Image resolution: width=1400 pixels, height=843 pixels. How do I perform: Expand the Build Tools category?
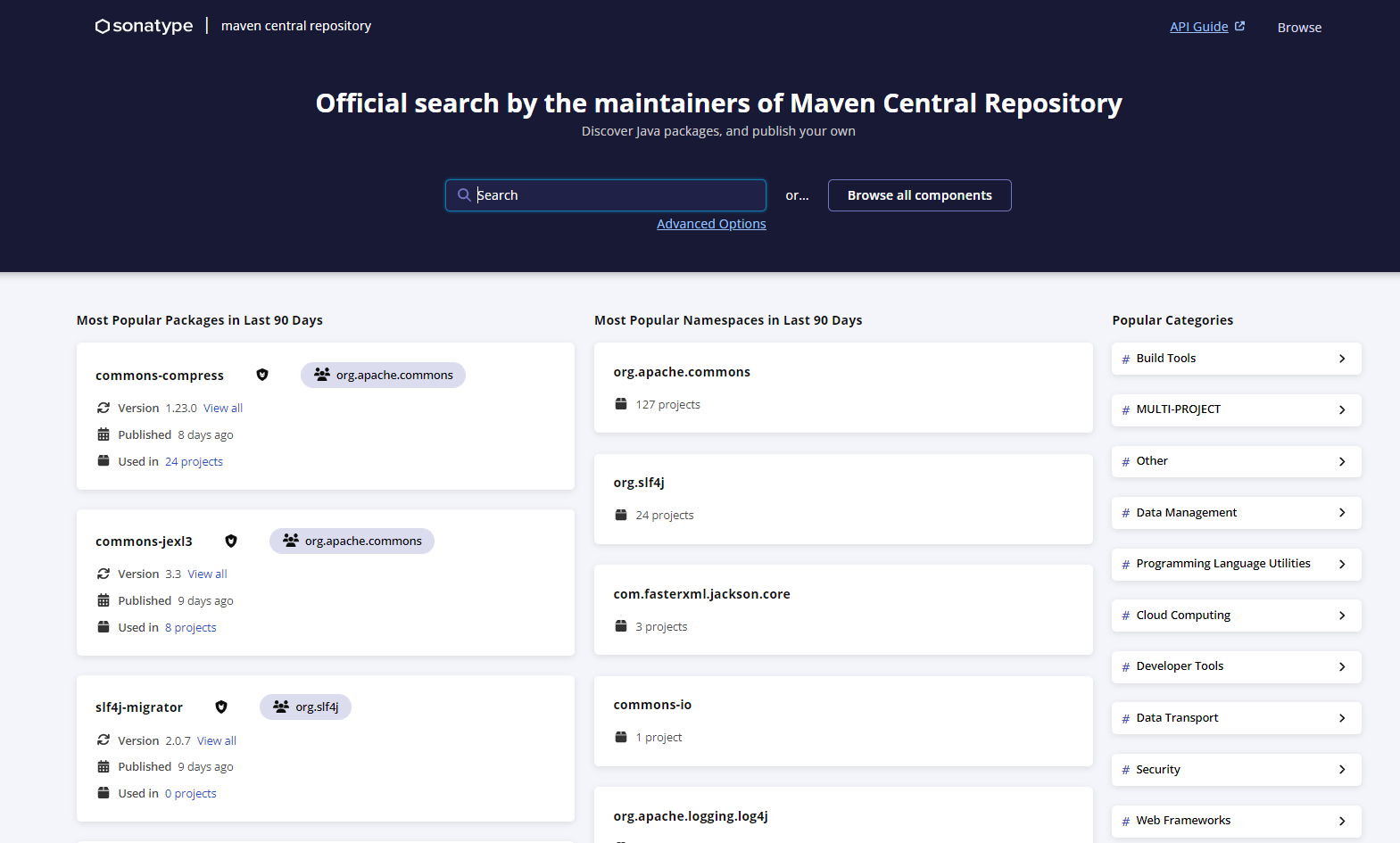click(x=1236, y=359)
